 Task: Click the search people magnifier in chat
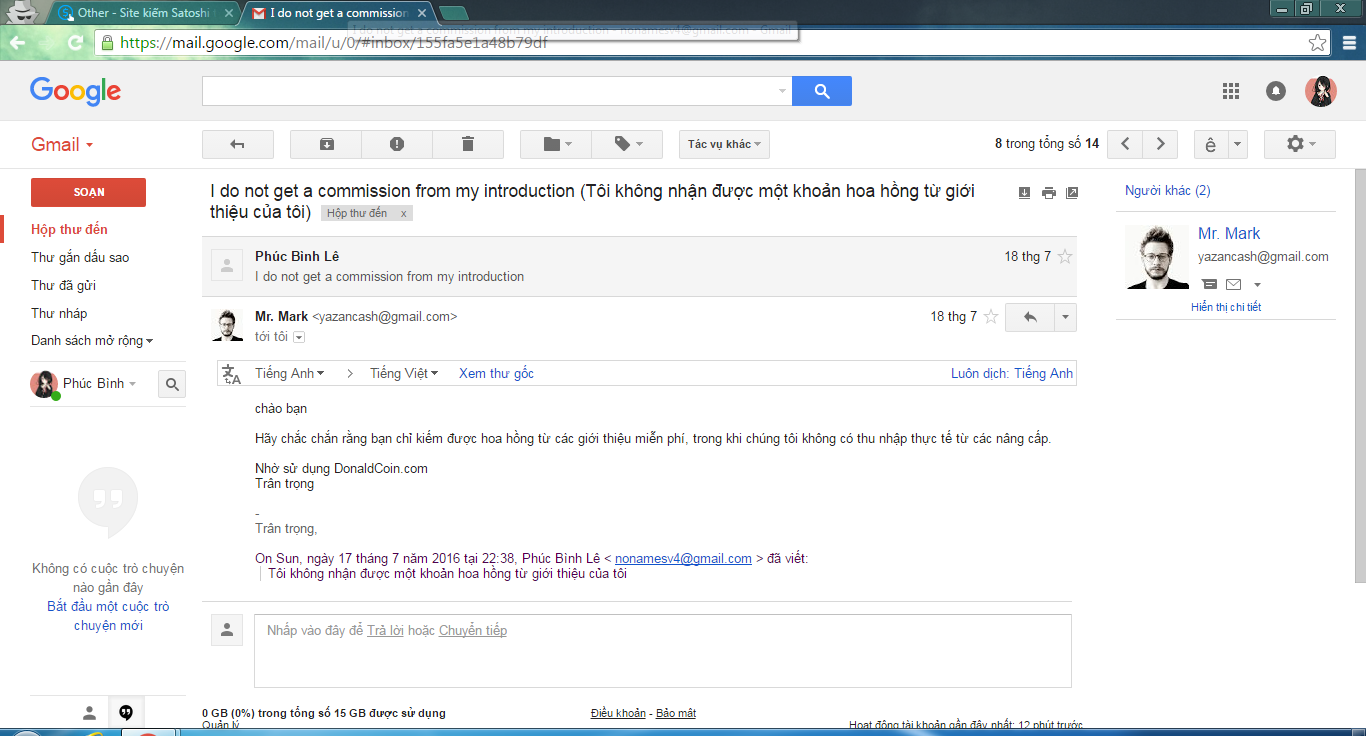pos(172,384)
